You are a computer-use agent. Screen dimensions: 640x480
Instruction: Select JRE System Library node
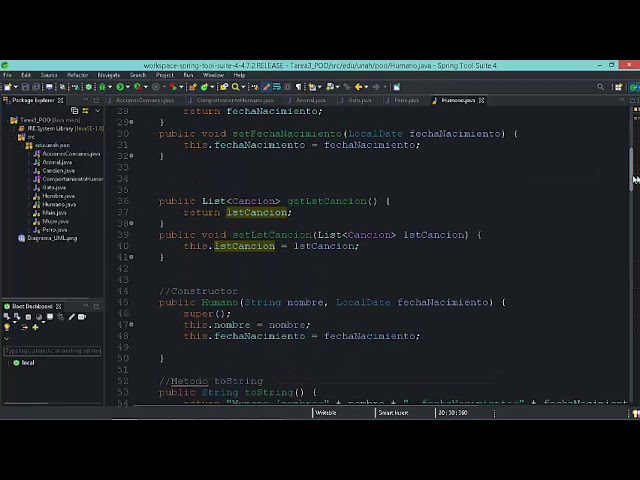[x=61, y=129]
